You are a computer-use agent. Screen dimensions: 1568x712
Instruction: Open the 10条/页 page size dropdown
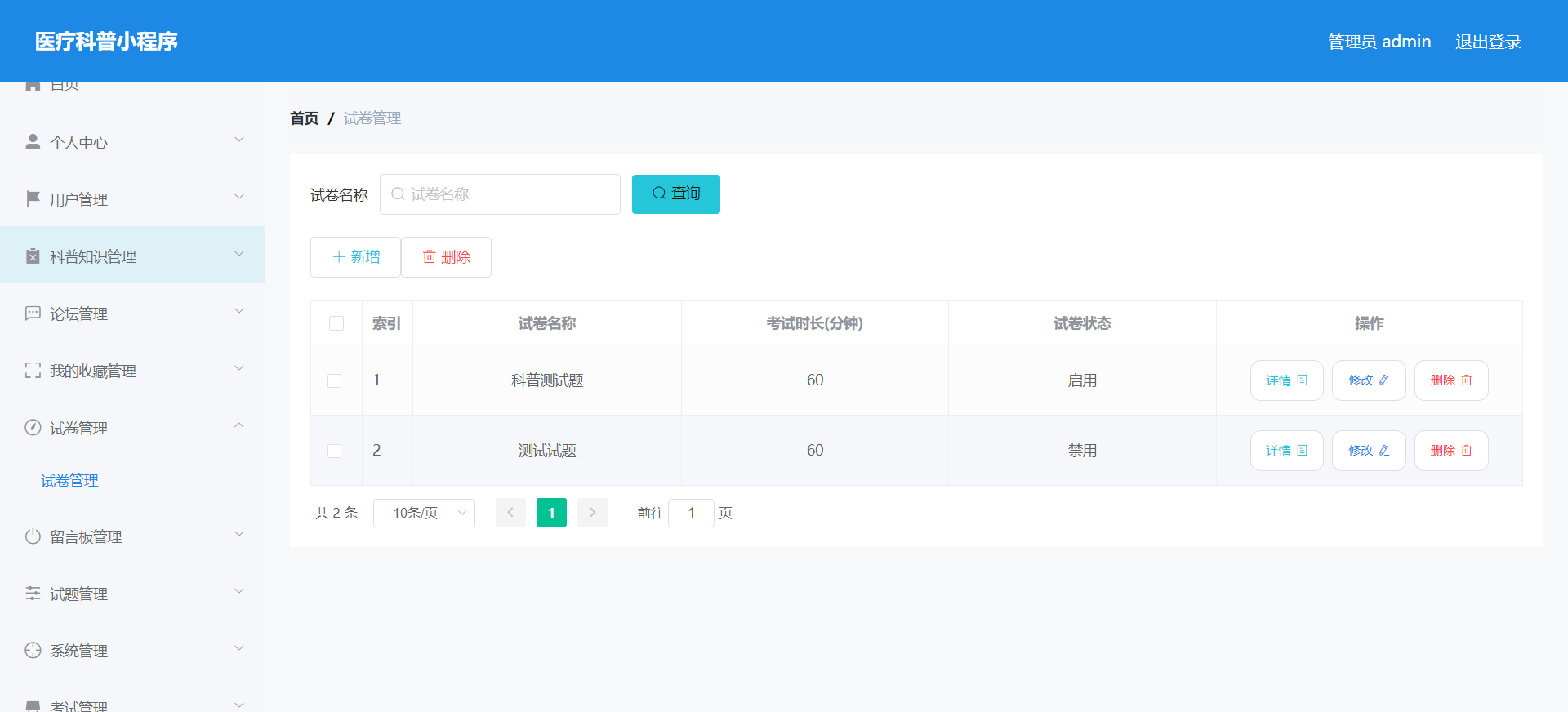pos(424,513)
